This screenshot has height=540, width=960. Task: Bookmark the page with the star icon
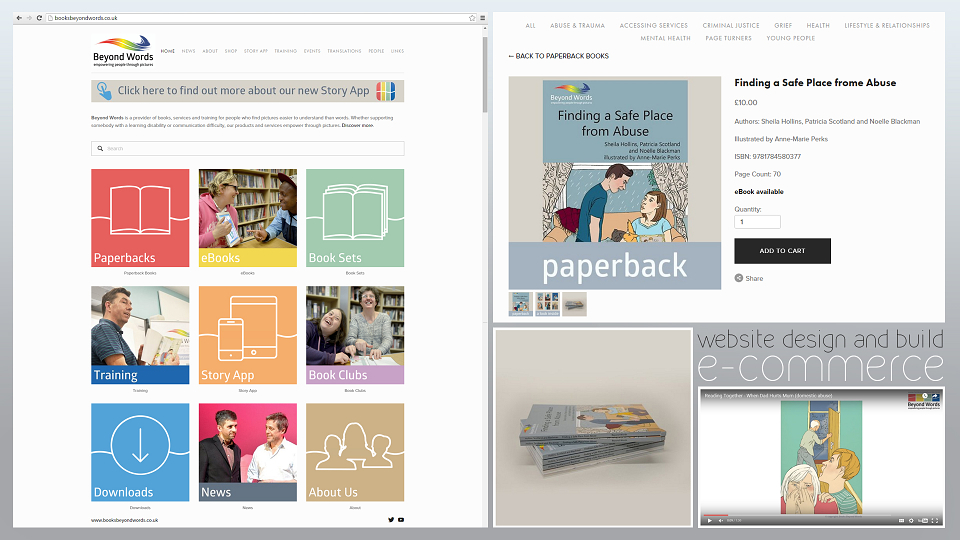472,18
